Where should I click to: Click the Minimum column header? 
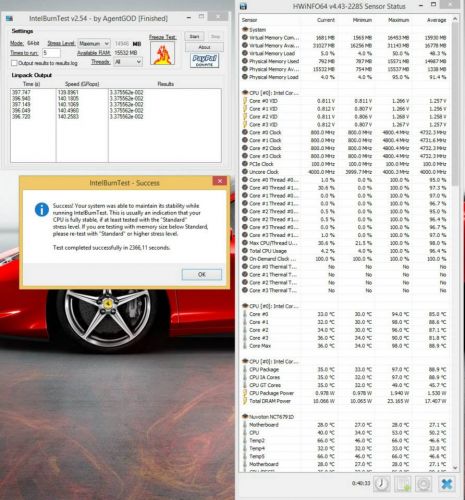[x=362, y=20]
